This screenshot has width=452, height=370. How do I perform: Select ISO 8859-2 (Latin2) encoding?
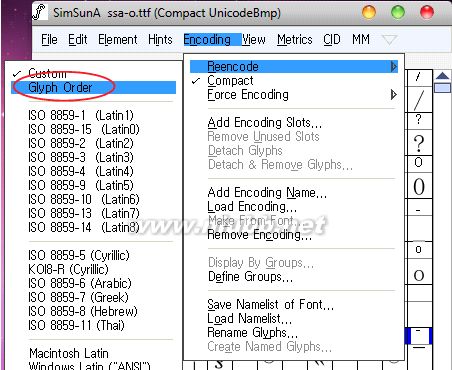pos(81,144)
